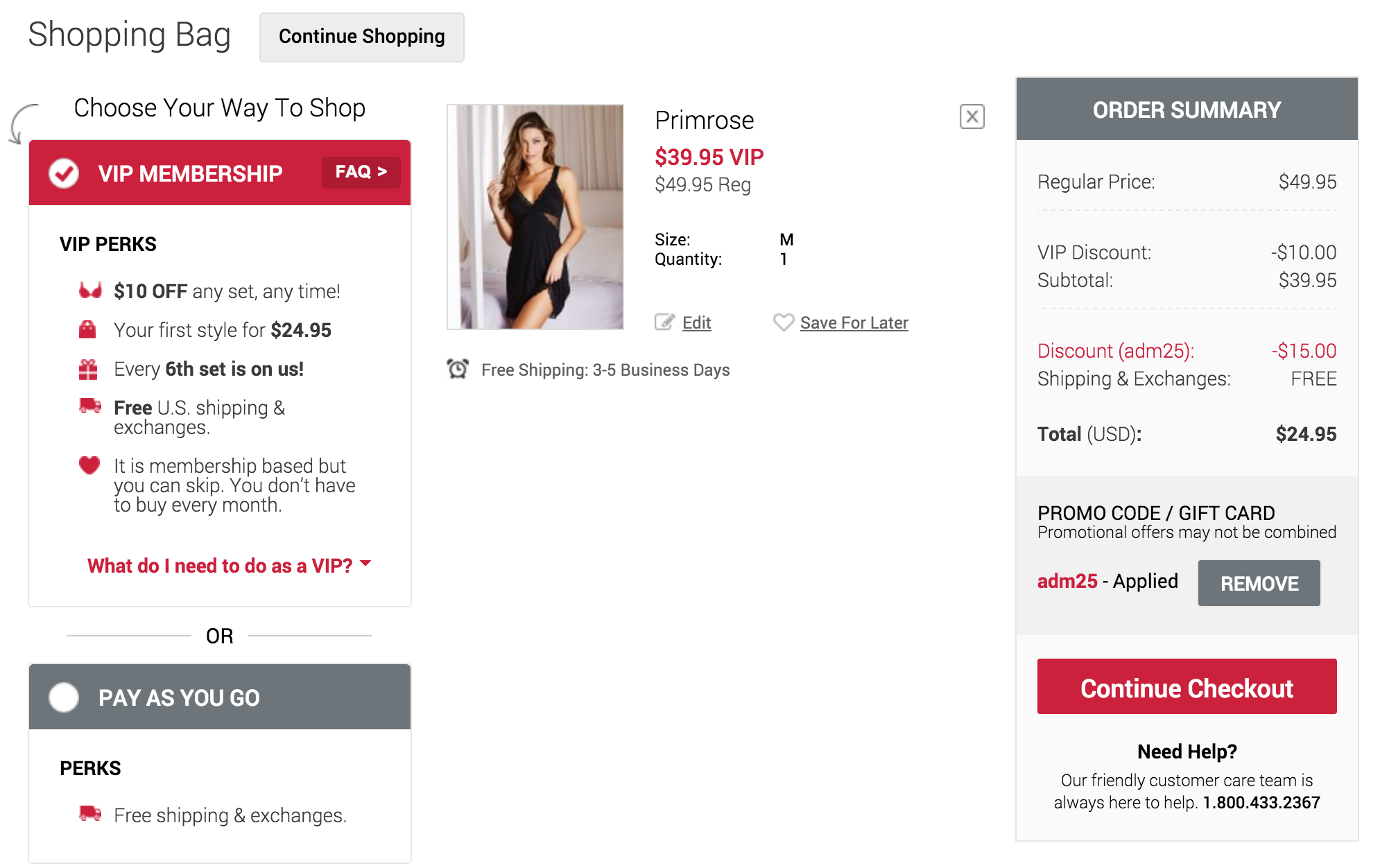
Task: Click the lock icon beside first style perk
Action: click(x=88, y=330)
